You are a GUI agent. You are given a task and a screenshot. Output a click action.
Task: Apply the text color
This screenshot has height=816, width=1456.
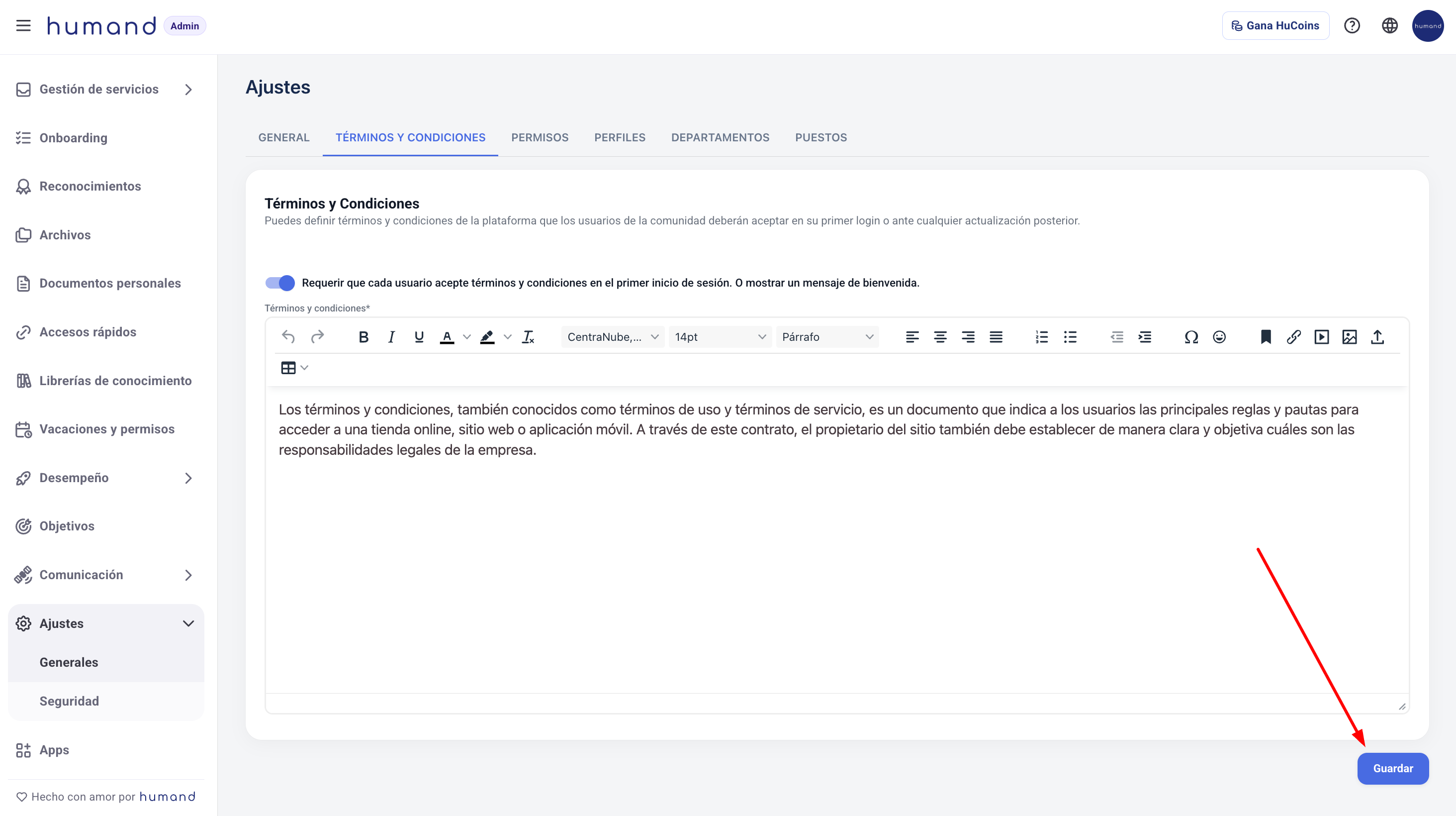[447, 337]
